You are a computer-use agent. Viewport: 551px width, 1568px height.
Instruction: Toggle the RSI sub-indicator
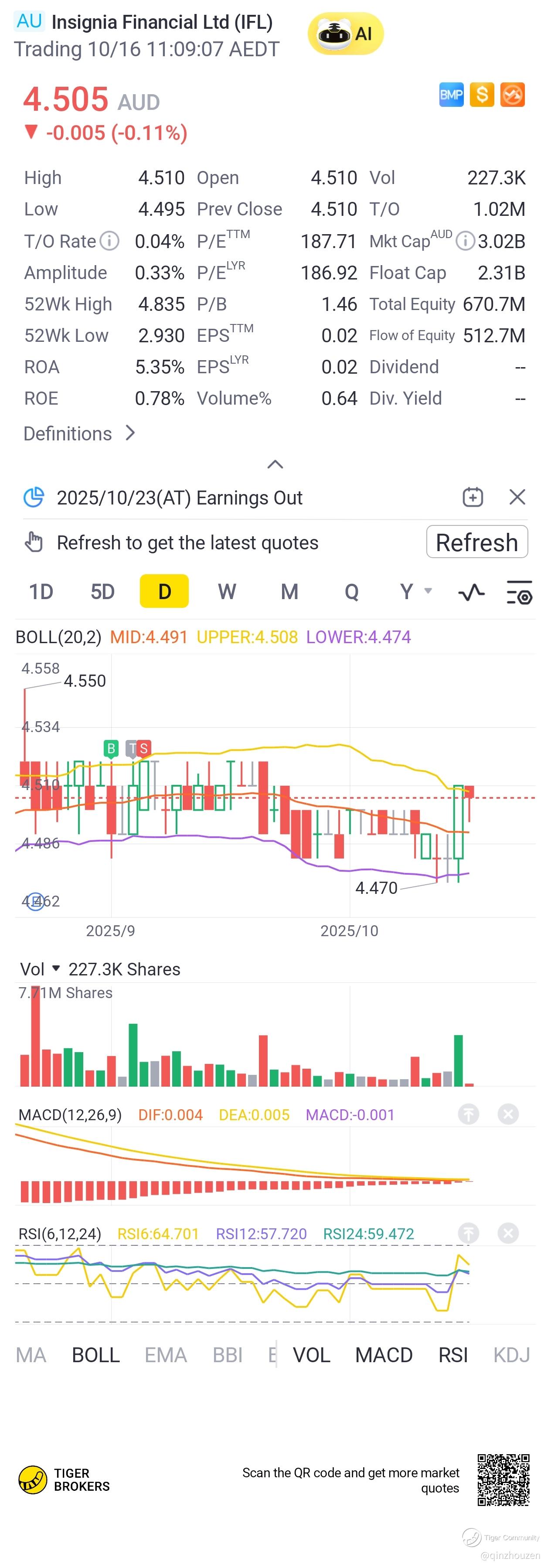pos(453,1355)
